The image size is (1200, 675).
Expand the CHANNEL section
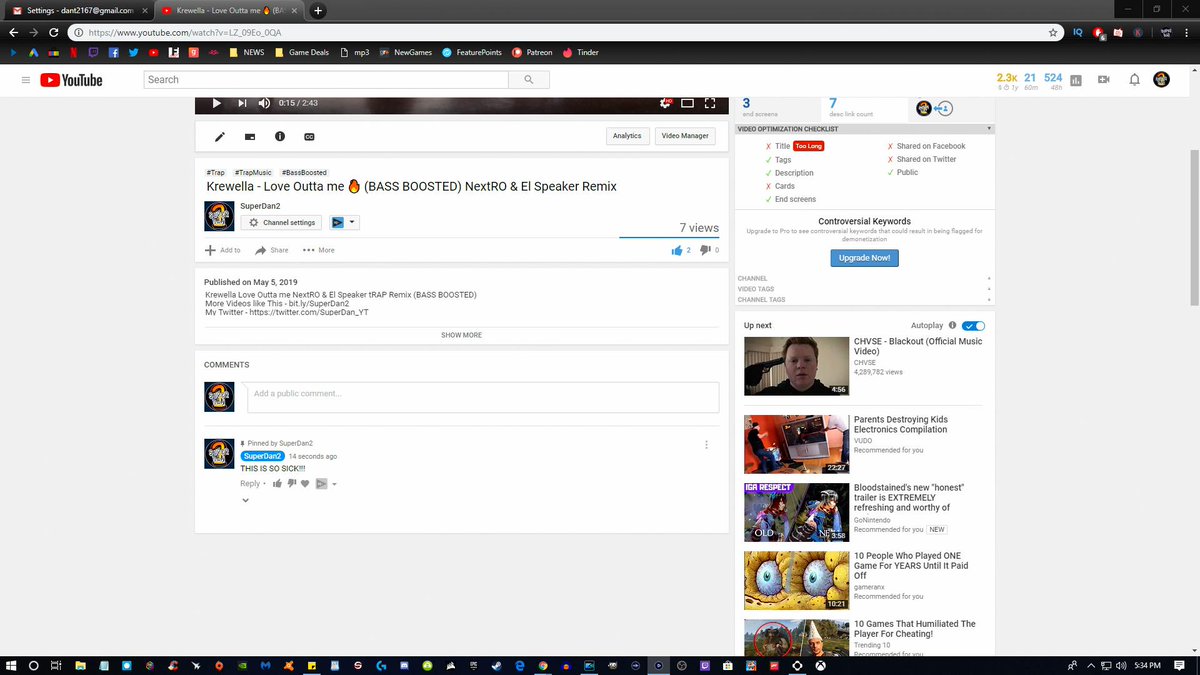[x=865, y=278]
